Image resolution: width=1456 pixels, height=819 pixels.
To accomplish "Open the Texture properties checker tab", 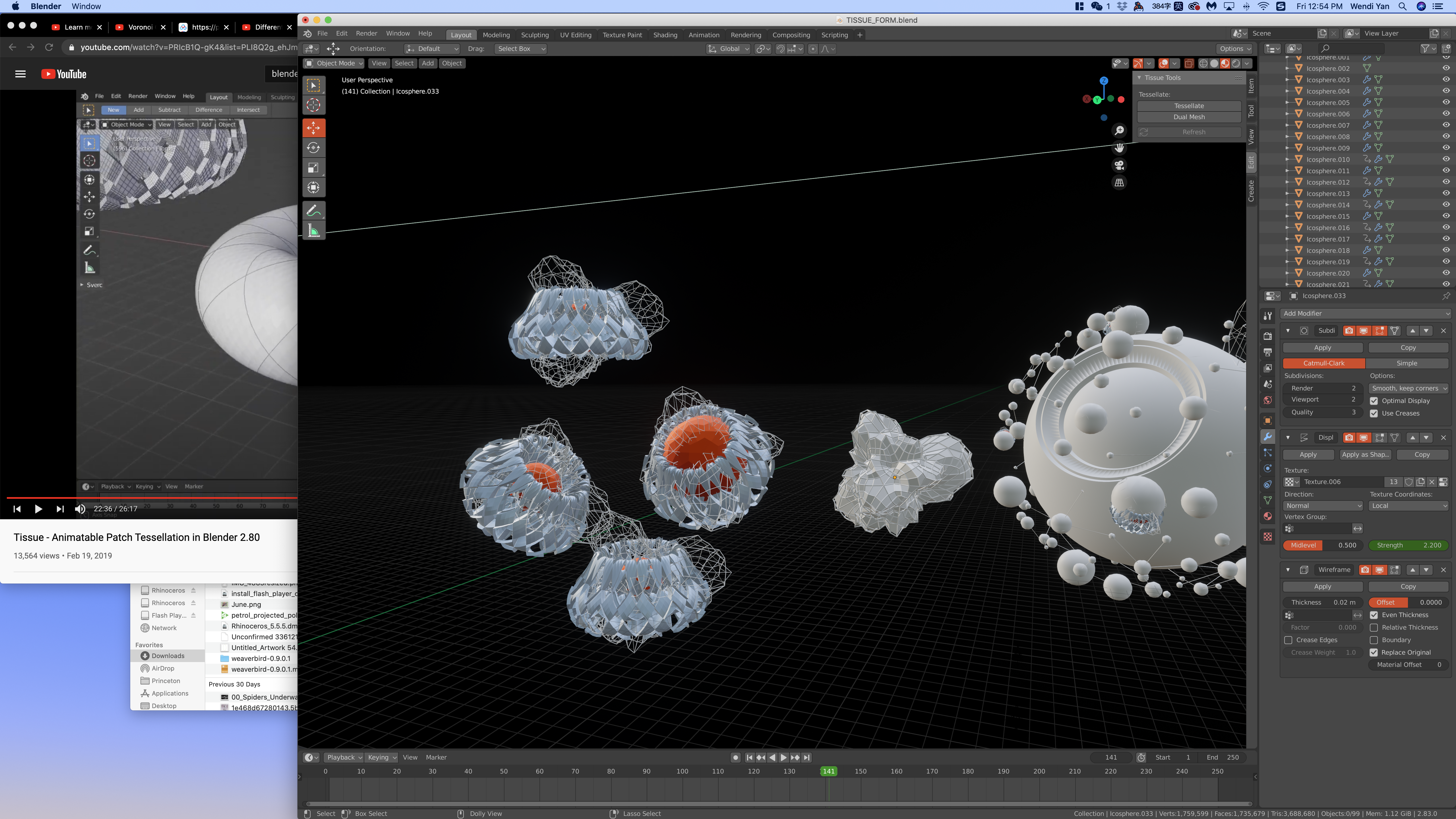I will point(1268,536).
